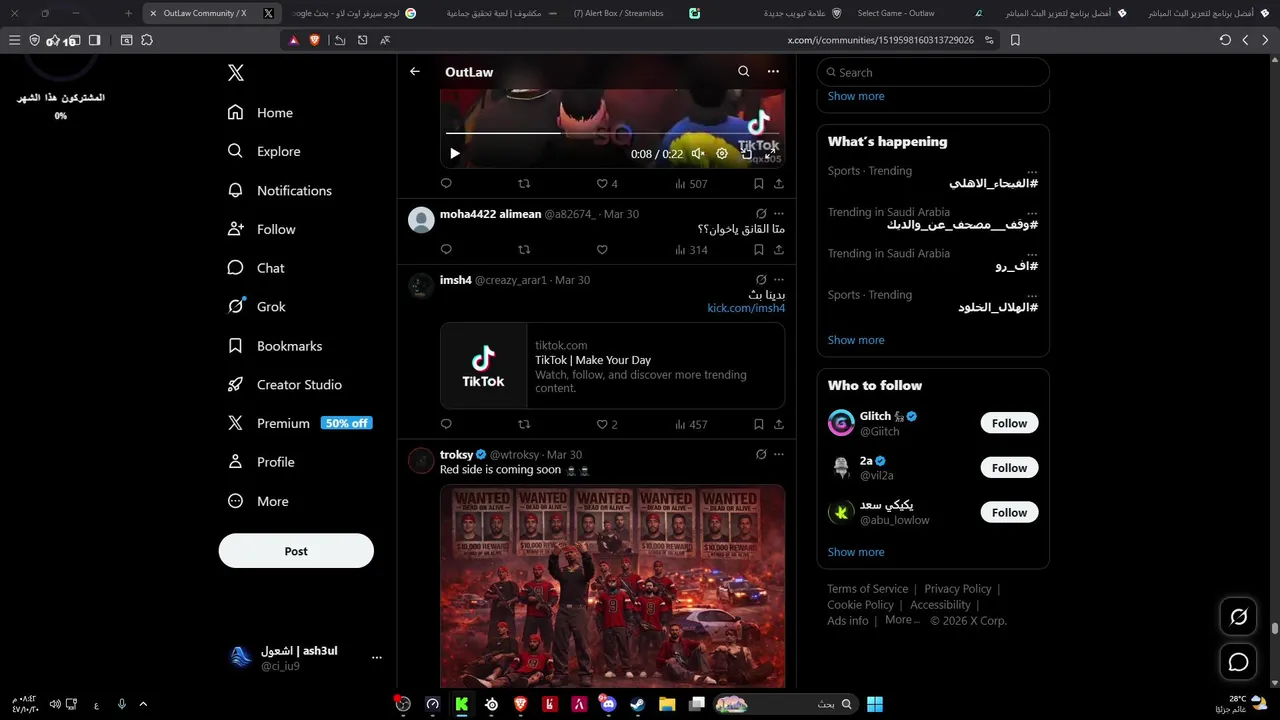Repost the imsh4 post

[524, 424]
